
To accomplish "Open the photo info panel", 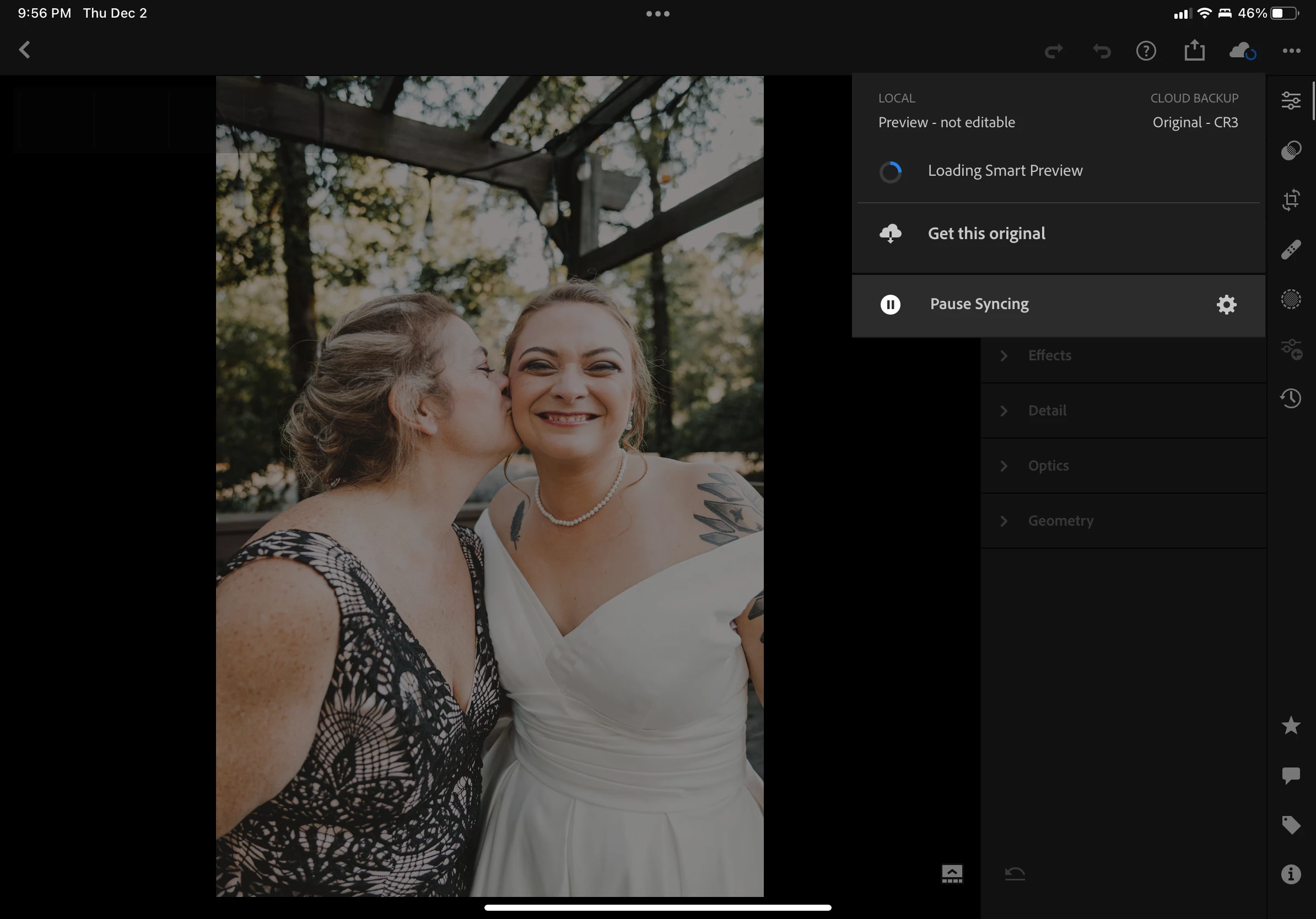I will (x=1291, y=874).
